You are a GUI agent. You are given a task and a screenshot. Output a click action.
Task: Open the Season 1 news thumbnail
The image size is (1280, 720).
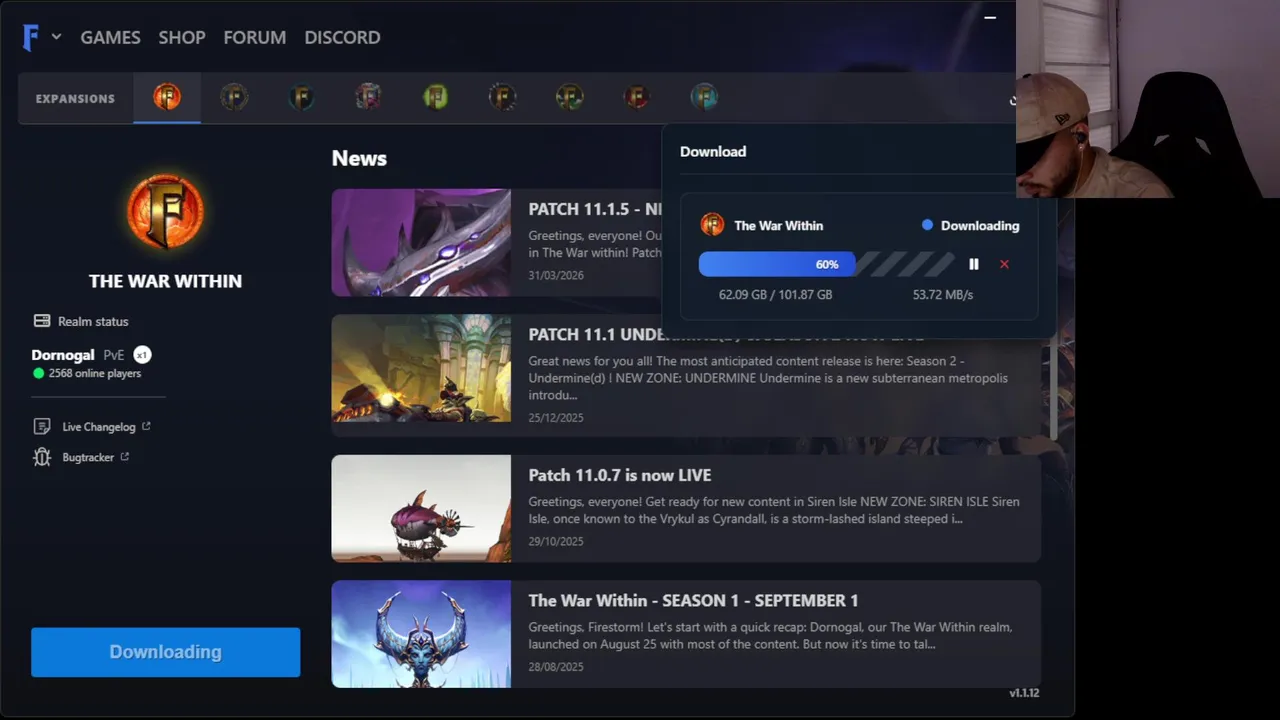point(421,634)
